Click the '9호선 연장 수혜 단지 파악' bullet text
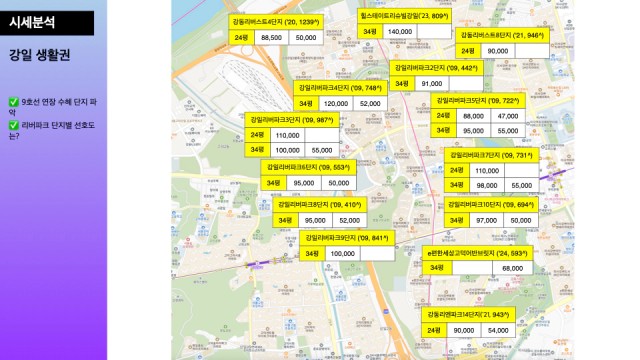Viewport: 640px width, 360px height. [53, 107]
